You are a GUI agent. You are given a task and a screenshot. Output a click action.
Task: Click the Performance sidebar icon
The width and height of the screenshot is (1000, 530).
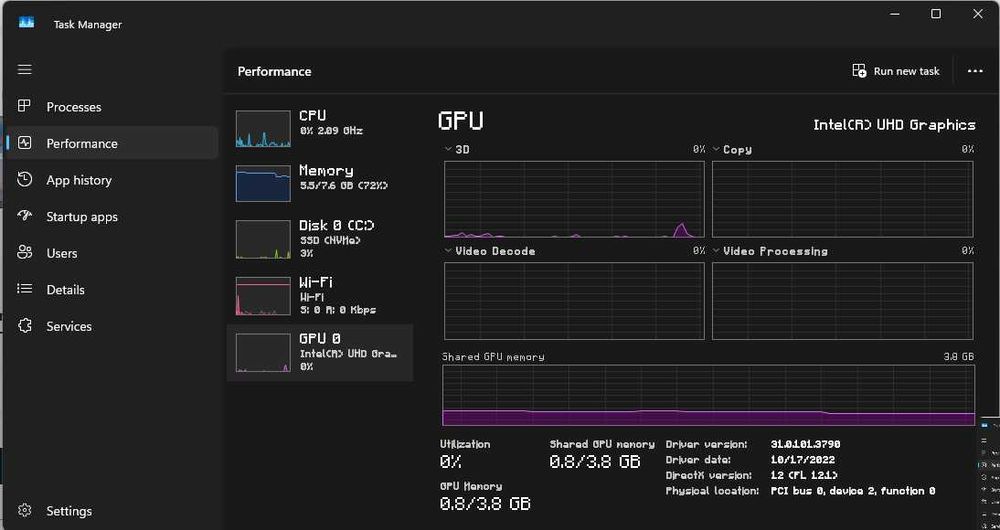point(24,143)
